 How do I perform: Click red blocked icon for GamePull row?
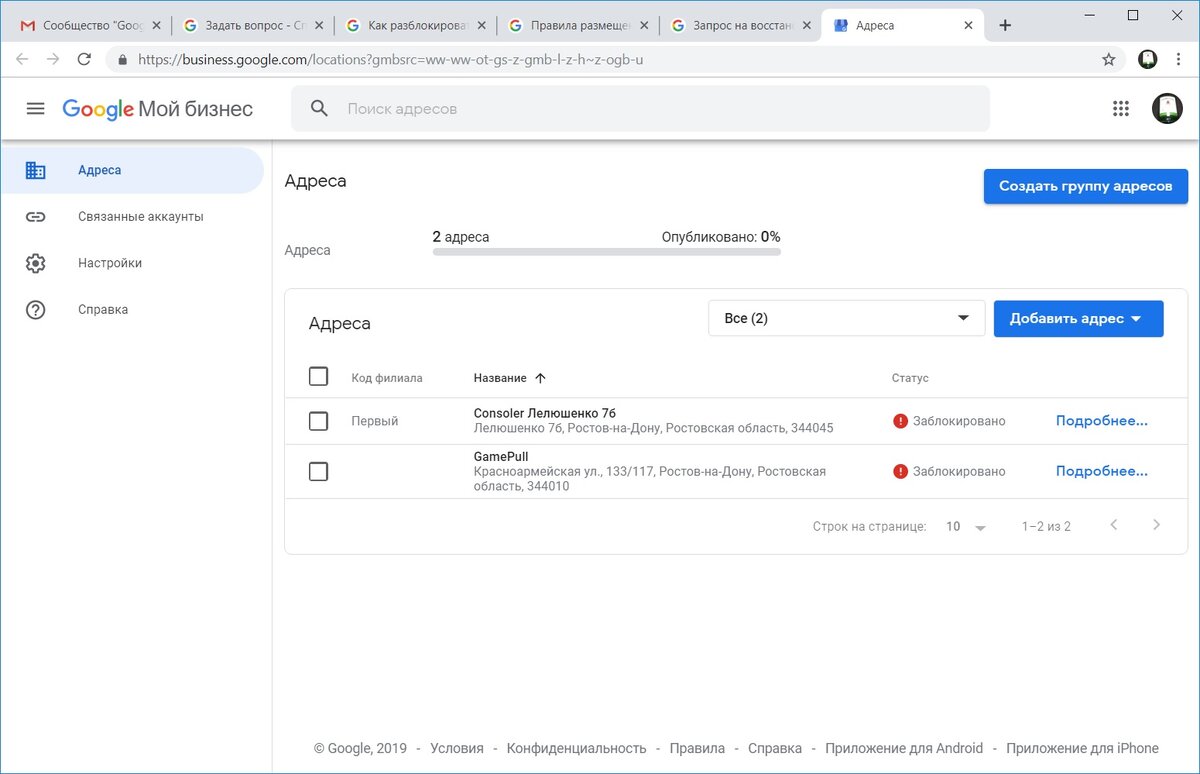[x=900, y=471]
